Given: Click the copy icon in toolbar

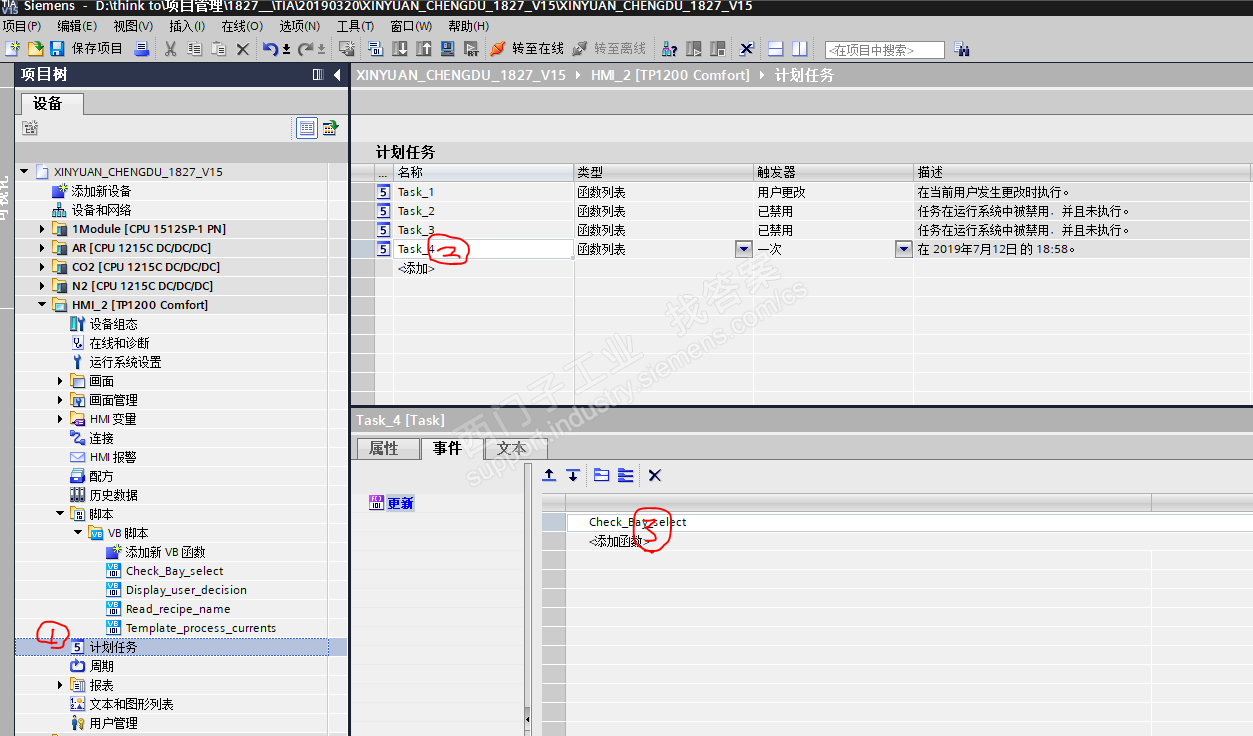Looking at the screenshot, I should [x=194, y=49].
